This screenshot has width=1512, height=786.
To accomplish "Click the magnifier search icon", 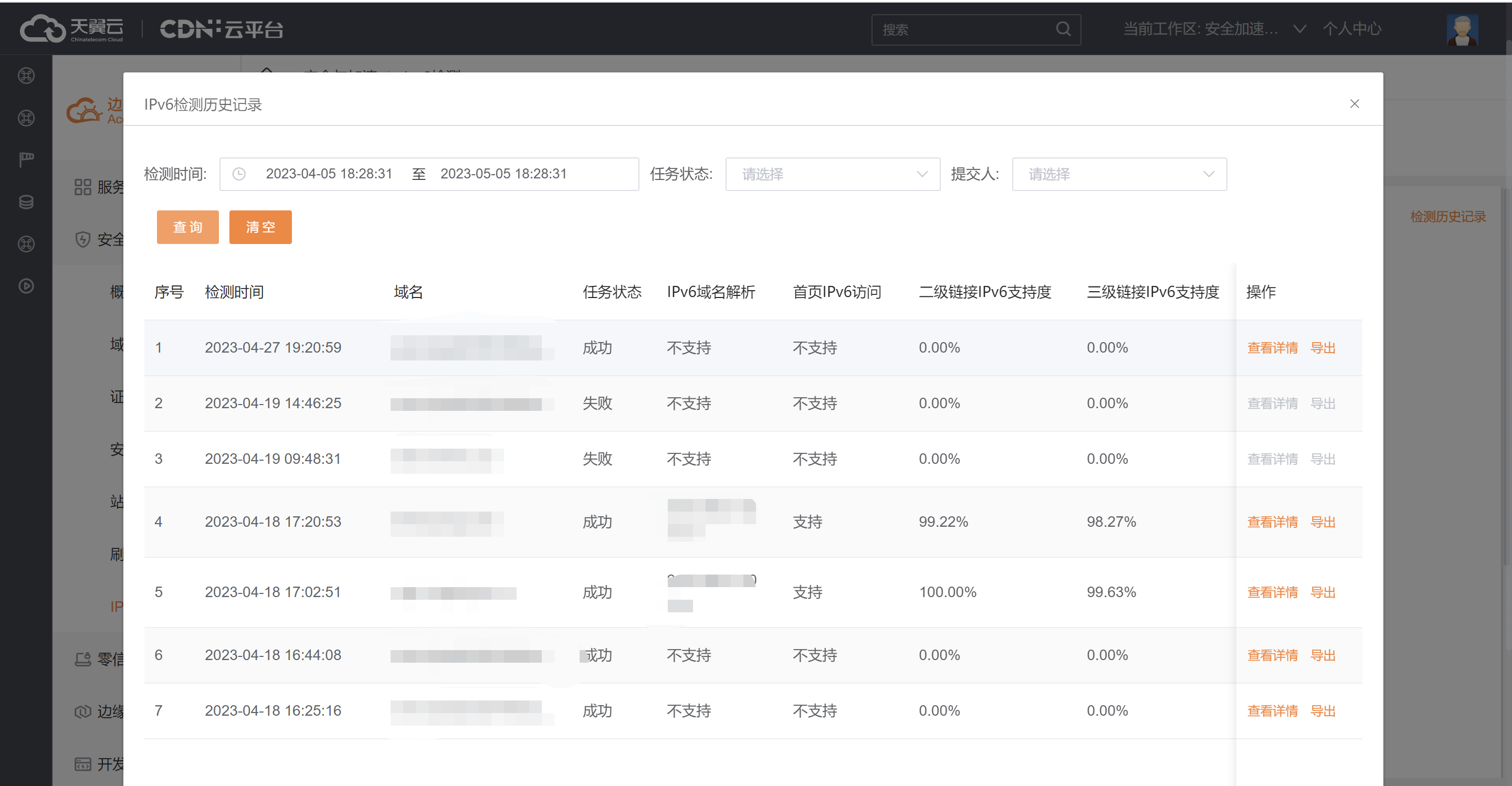I will (x=1063, y=29).
